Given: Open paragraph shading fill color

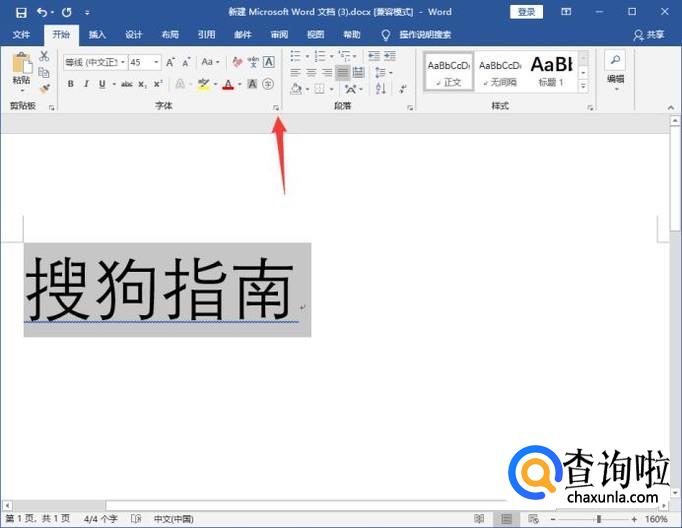Looking at the screenshot, I should click(x=296, y=89).
